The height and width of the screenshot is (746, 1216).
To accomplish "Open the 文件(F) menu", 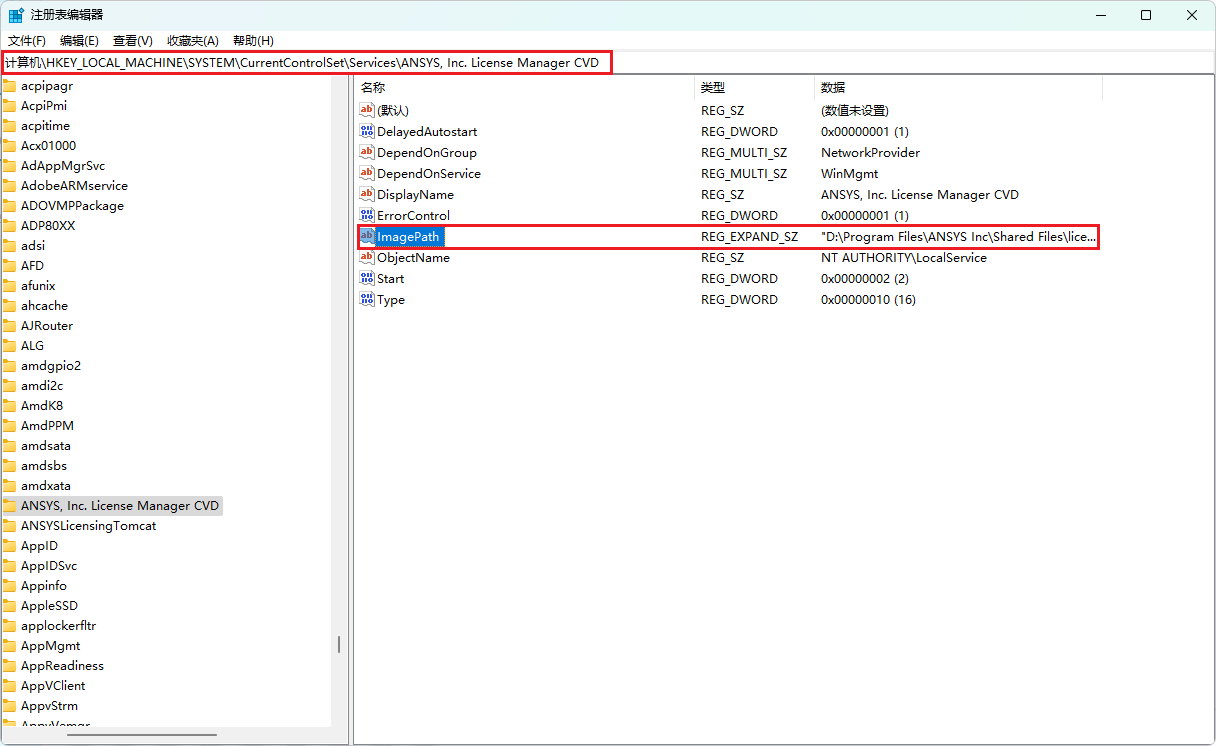I will pyautogui.click(x=27, y=40).
